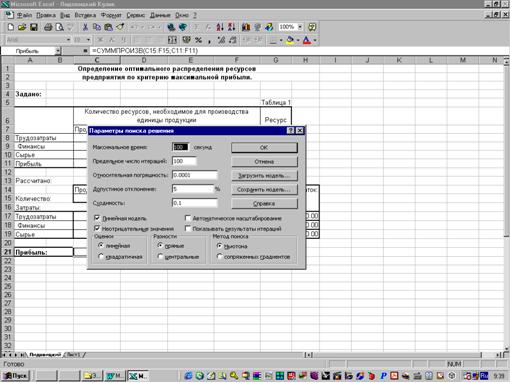Image resolution: width=510 pixels, height=383 pixels.
Task: Click the AutoSum sigma icon
Action: [x=197, y=27]
